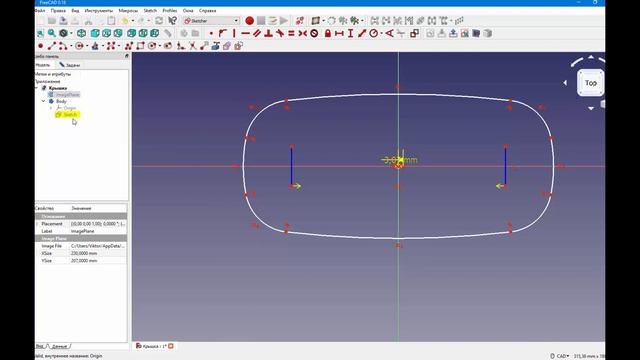Select the slot tool
This screenshot has width=640, height=360.
pyautogui.click(x=168, y=46)
